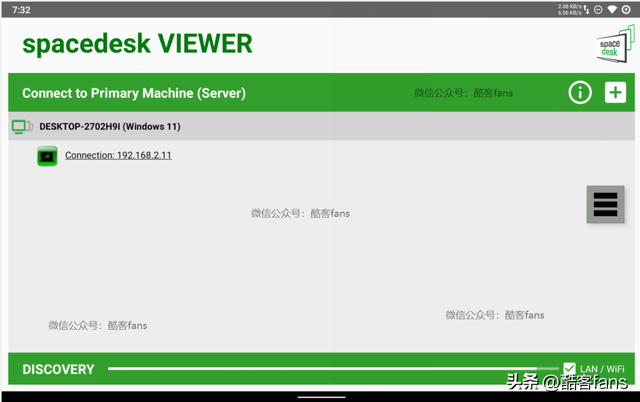640x402 pixels.
Task: Open the hamburger menu button
Action: (605, 204)
